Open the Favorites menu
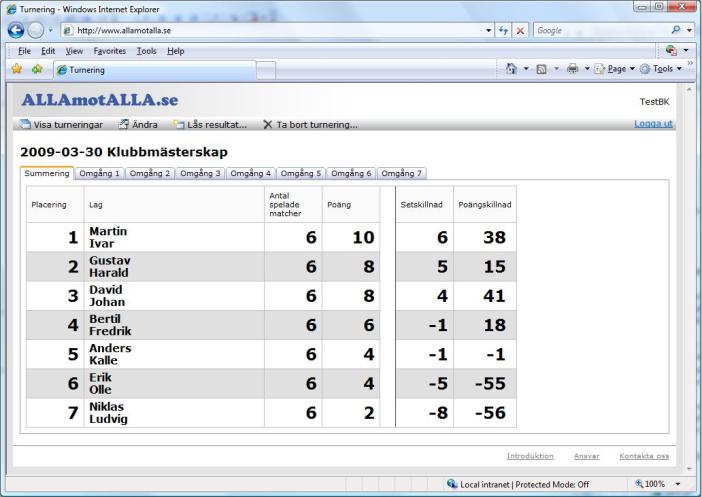 pyautogui.click(x=111, y=51)
